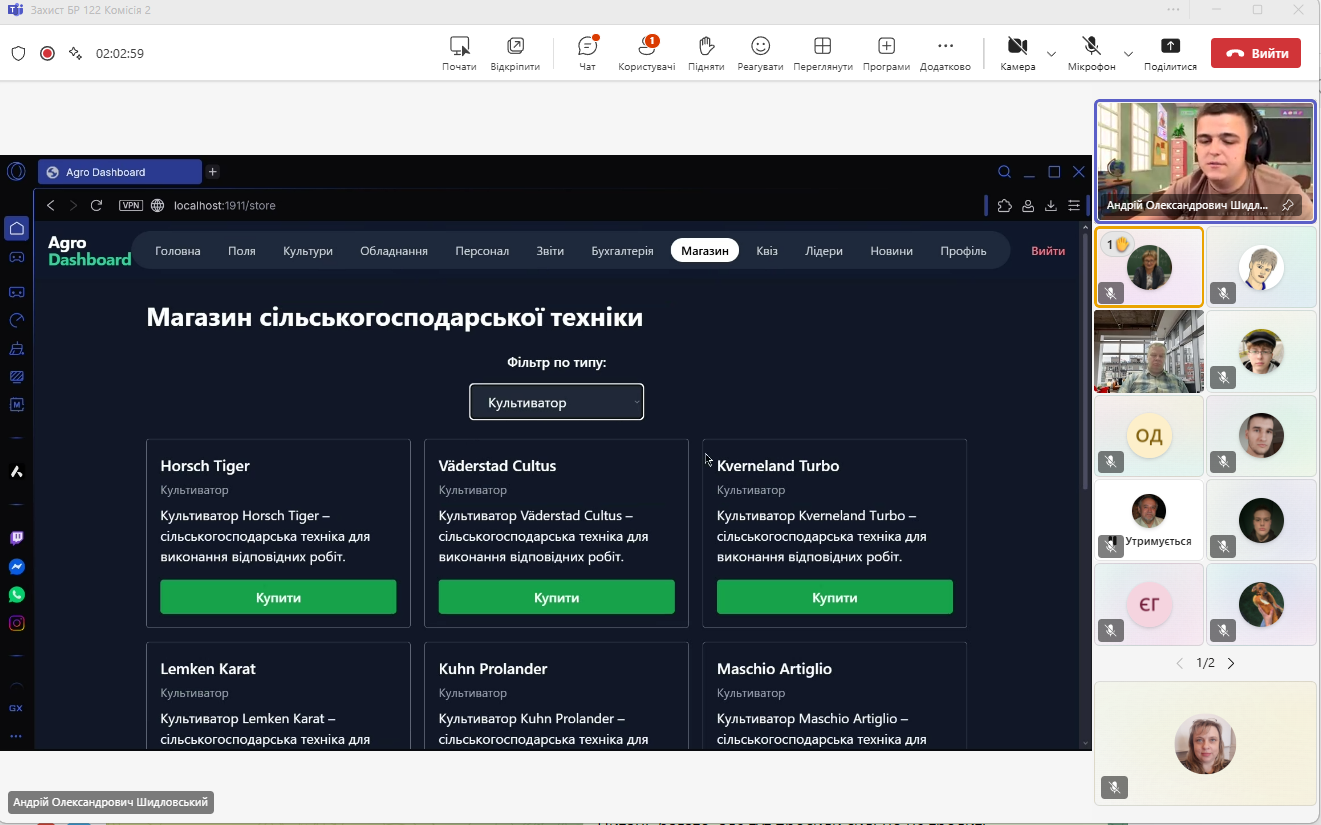Image resolution: width=1321 pixels, height=825 pixels.
Task: Buy the Horsch Tiger cultivator
Action: pos(278,597)
